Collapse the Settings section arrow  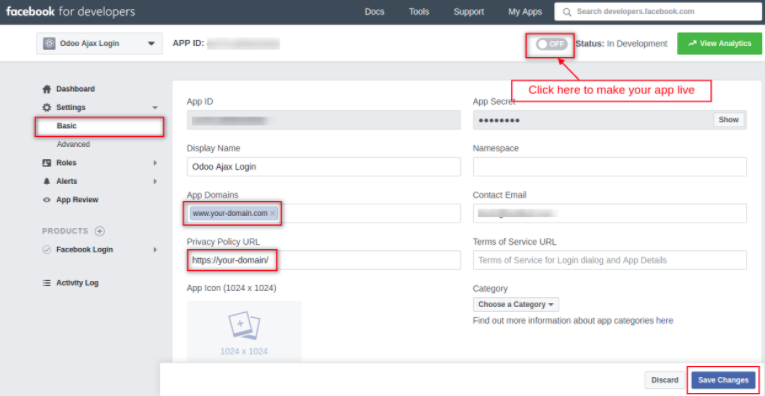(155, 107)
